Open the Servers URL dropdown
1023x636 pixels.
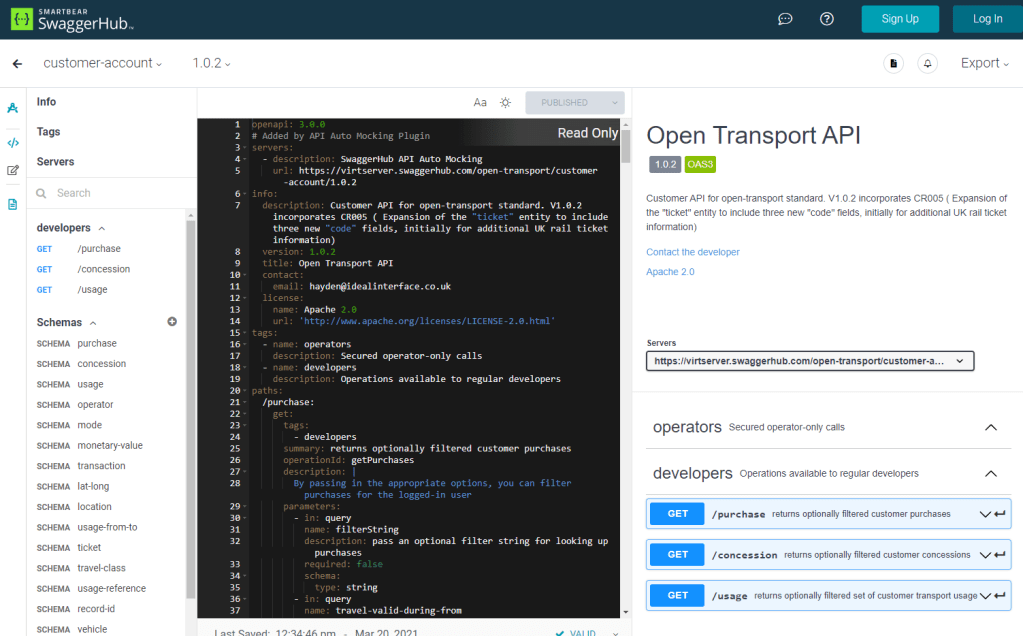pos(810,361)
